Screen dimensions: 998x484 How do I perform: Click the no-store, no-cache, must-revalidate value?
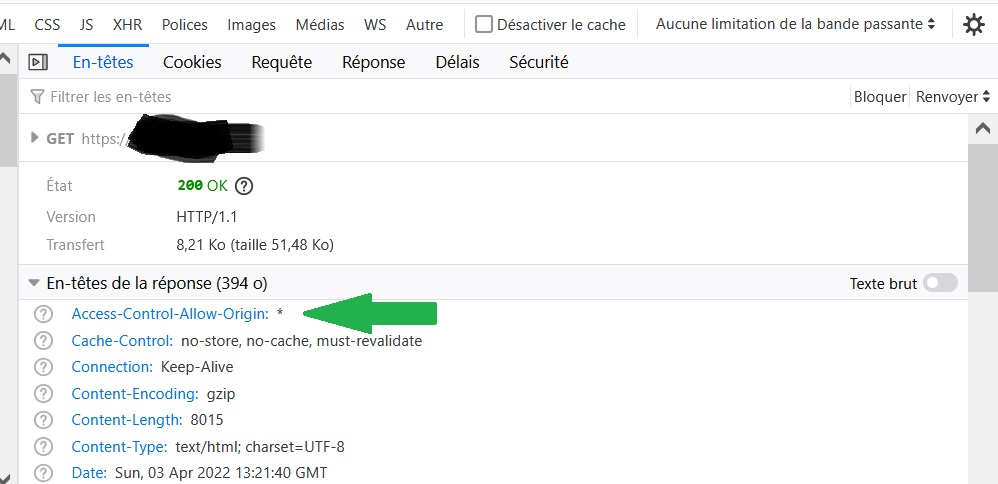tap(302, 341)
